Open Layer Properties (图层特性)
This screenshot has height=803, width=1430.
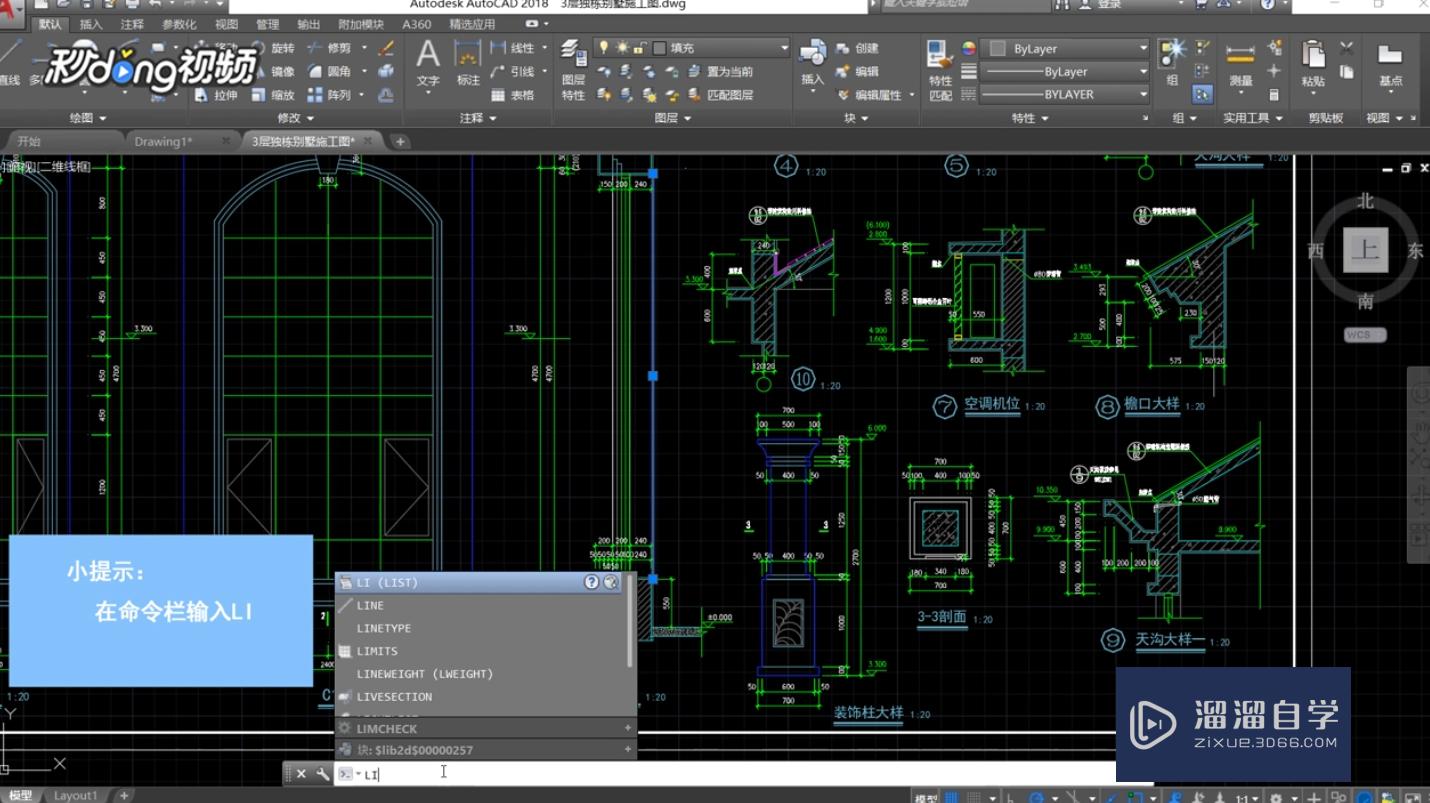tap(573, 68)
